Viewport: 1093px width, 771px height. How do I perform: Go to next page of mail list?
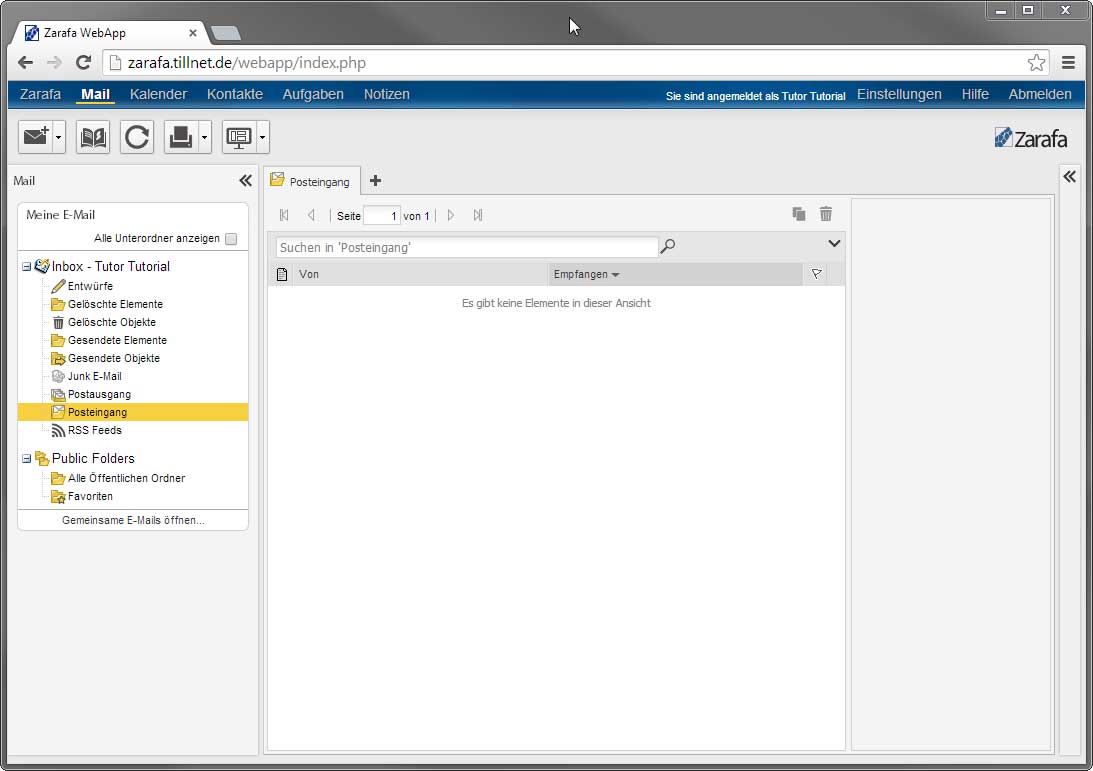pyautogui.click(x=451, y=215)
